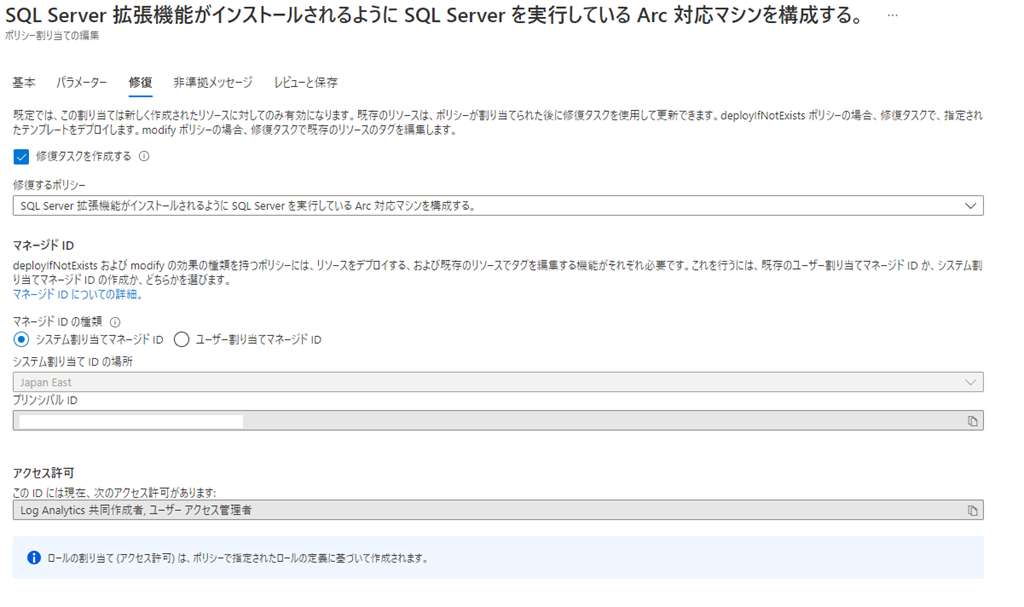This screenshot has width=1024, height=607.
Task: Click the マネージド ID section heading
Action: pos(44,246)
